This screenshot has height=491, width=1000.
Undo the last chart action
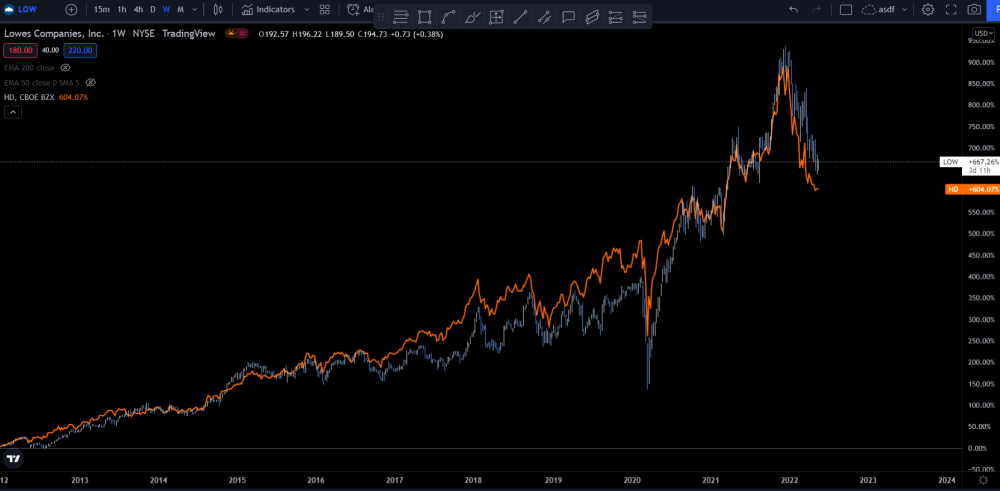(x=793, y=10)
